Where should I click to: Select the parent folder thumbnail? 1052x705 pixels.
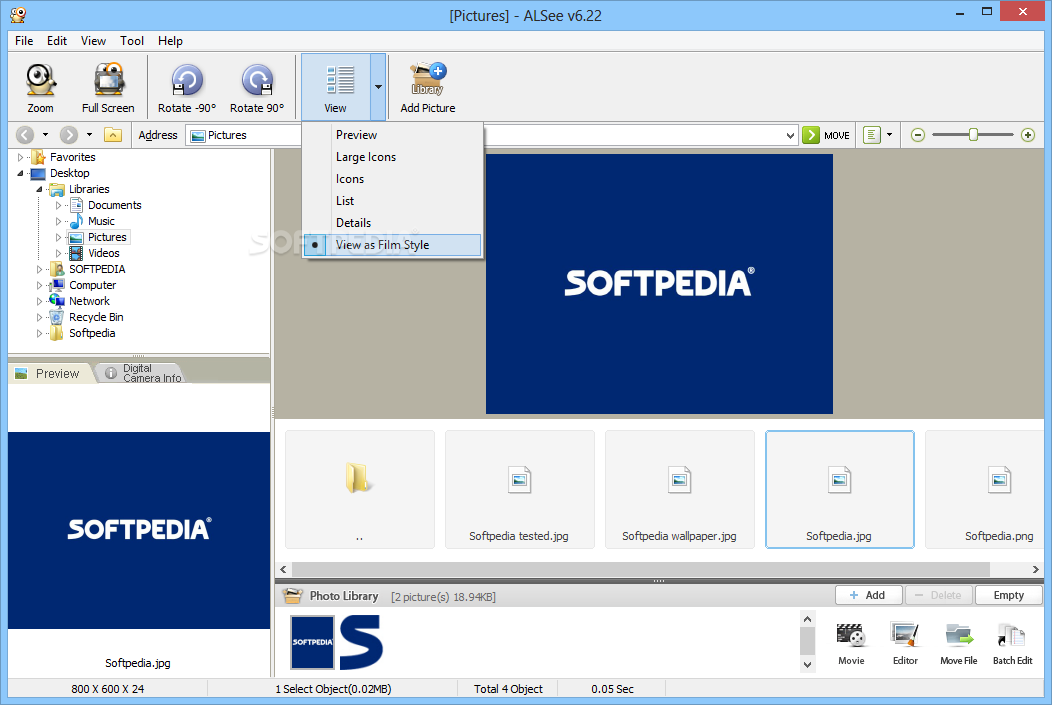(x=360, y=490)
